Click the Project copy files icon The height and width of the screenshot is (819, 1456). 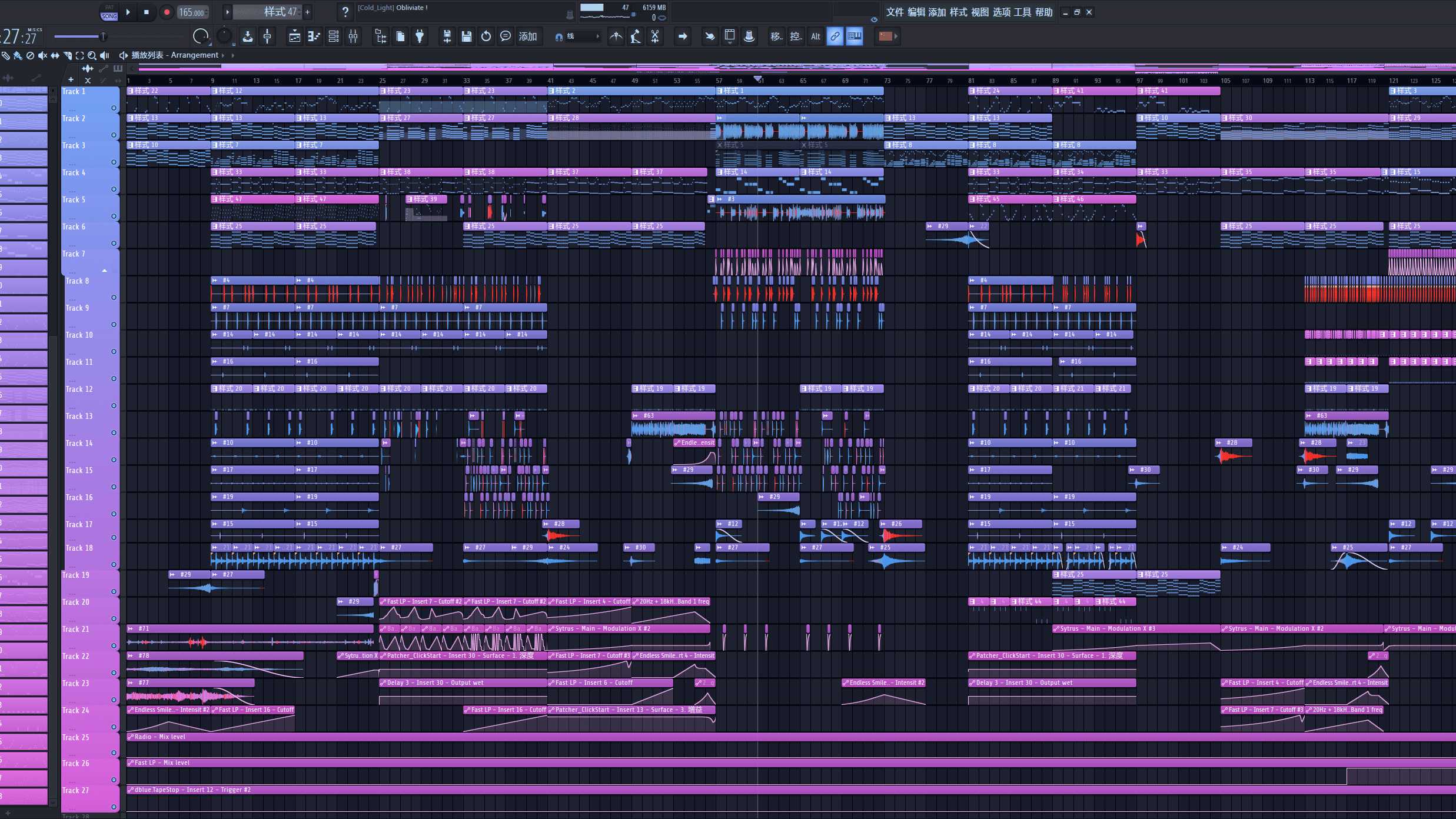pos(400,36)
